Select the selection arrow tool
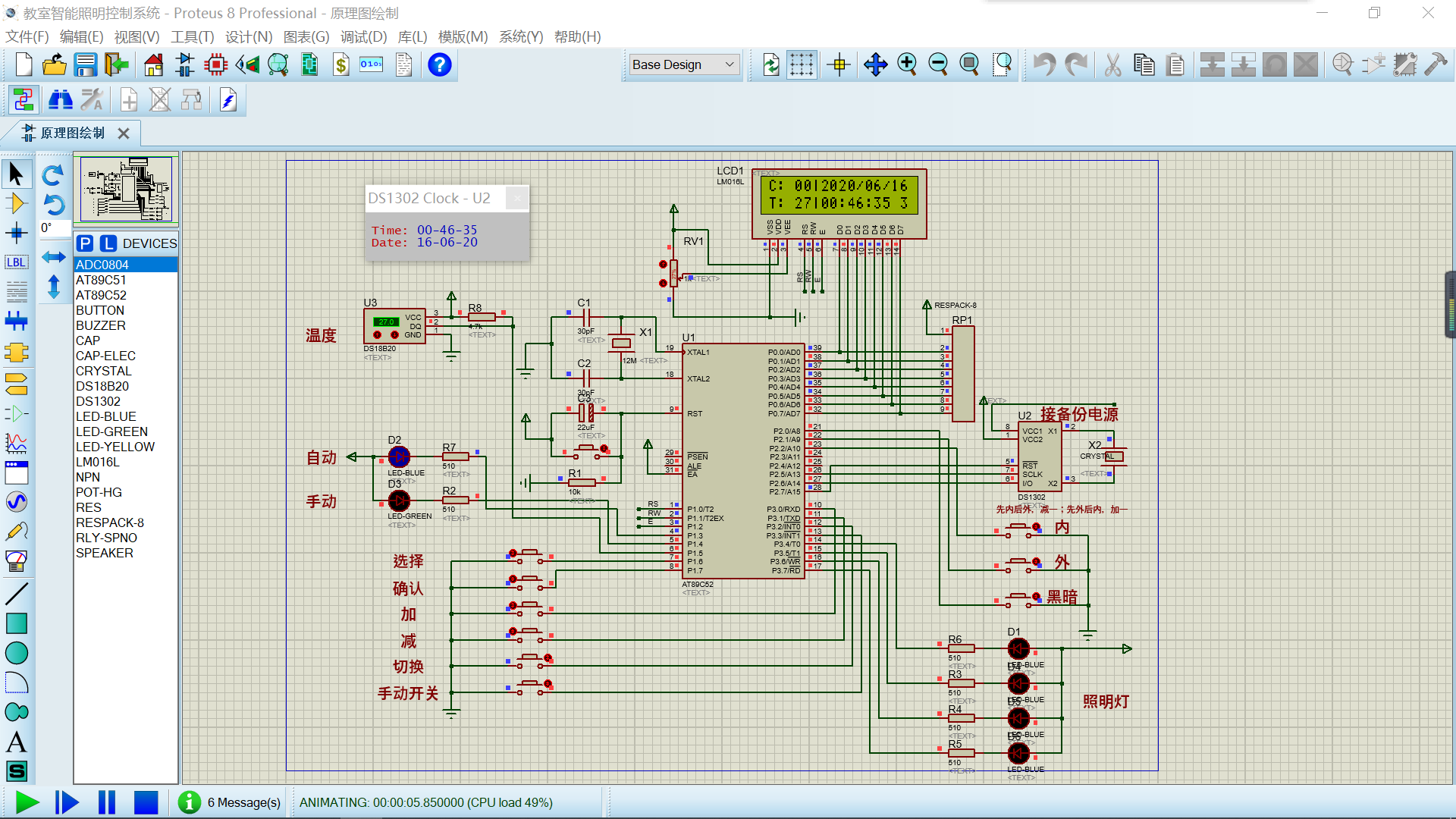The image size is (1456, 819). coord(17,174)
